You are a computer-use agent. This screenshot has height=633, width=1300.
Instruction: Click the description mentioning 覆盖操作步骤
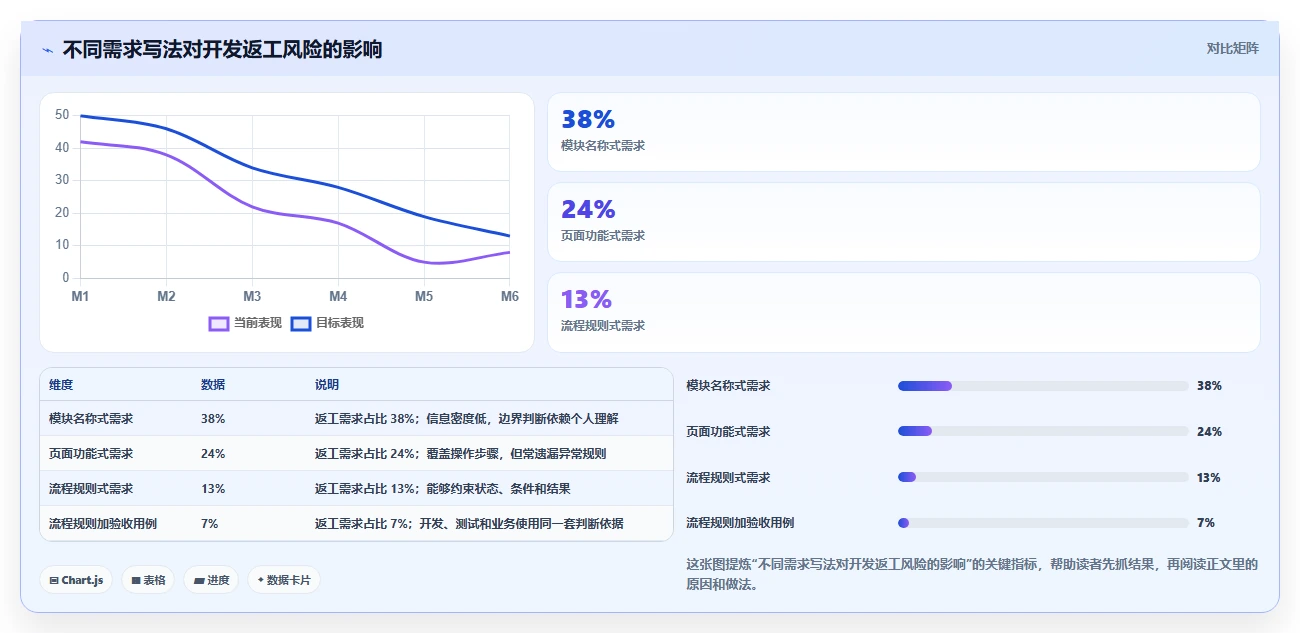tap(460, 453)
